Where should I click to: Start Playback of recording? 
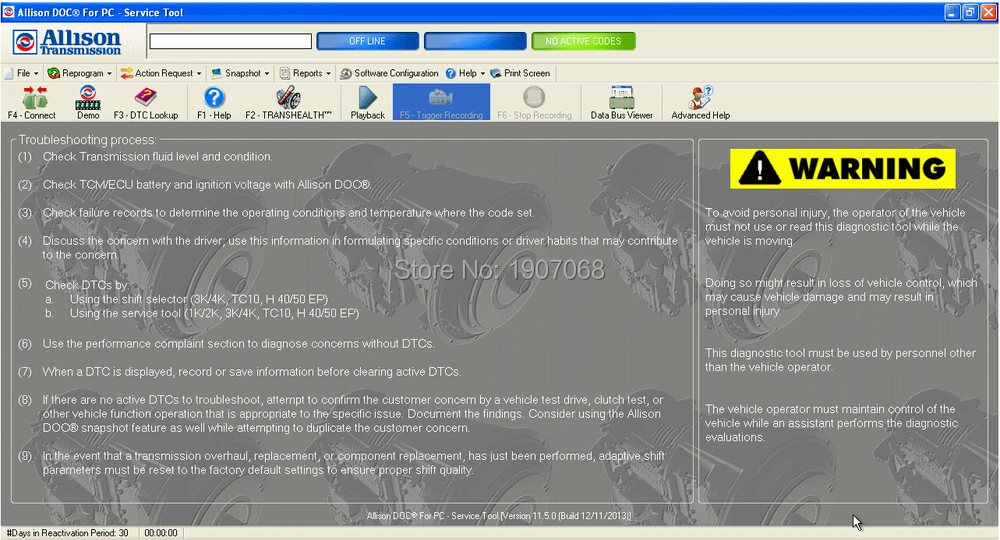point(368,102)
